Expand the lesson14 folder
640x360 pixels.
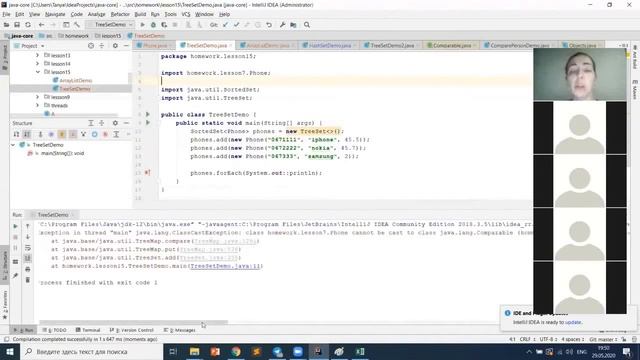(38, 64)
